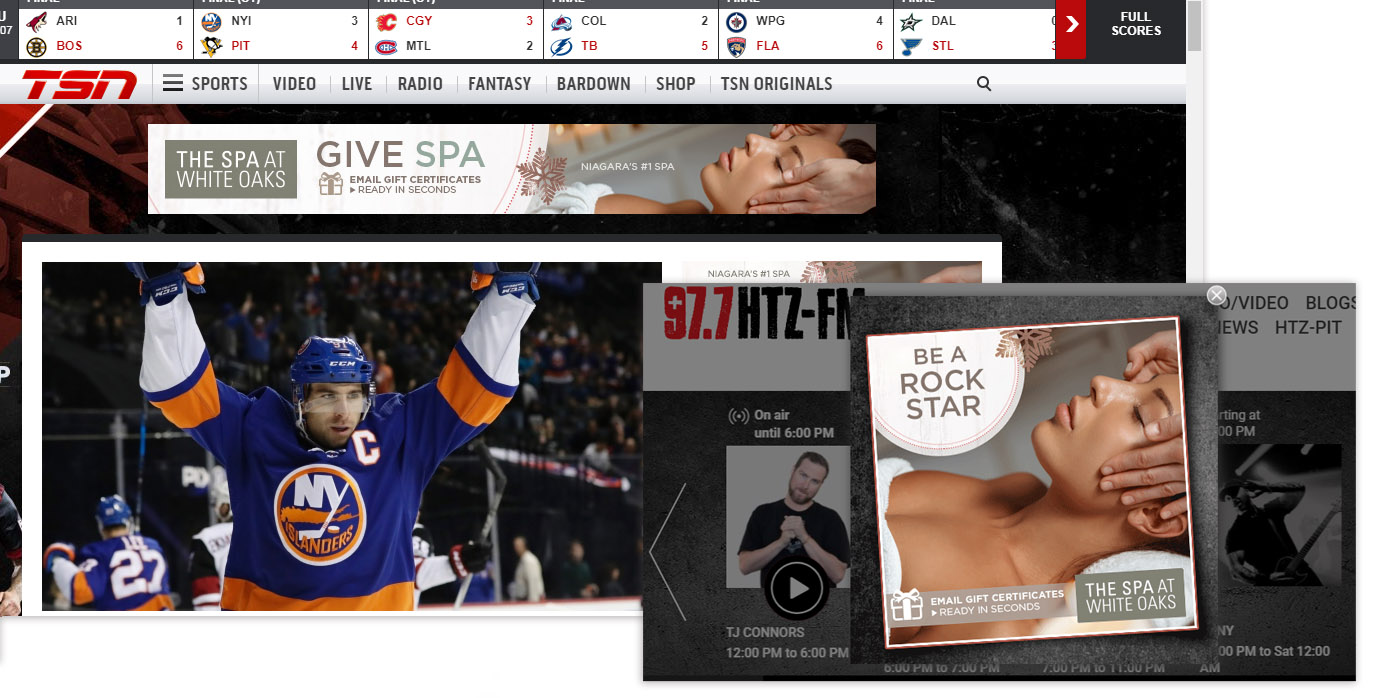1400x698 pixels.
Task: Click the Pittsburgh Penguins team logo
Action: [211, 46]
